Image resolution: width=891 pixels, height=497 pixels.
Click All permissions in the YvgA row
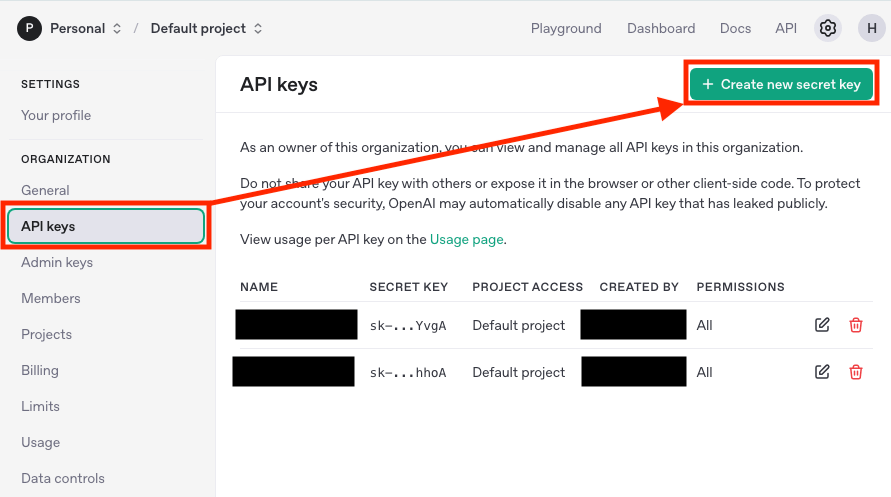click(x=704, y=325)
